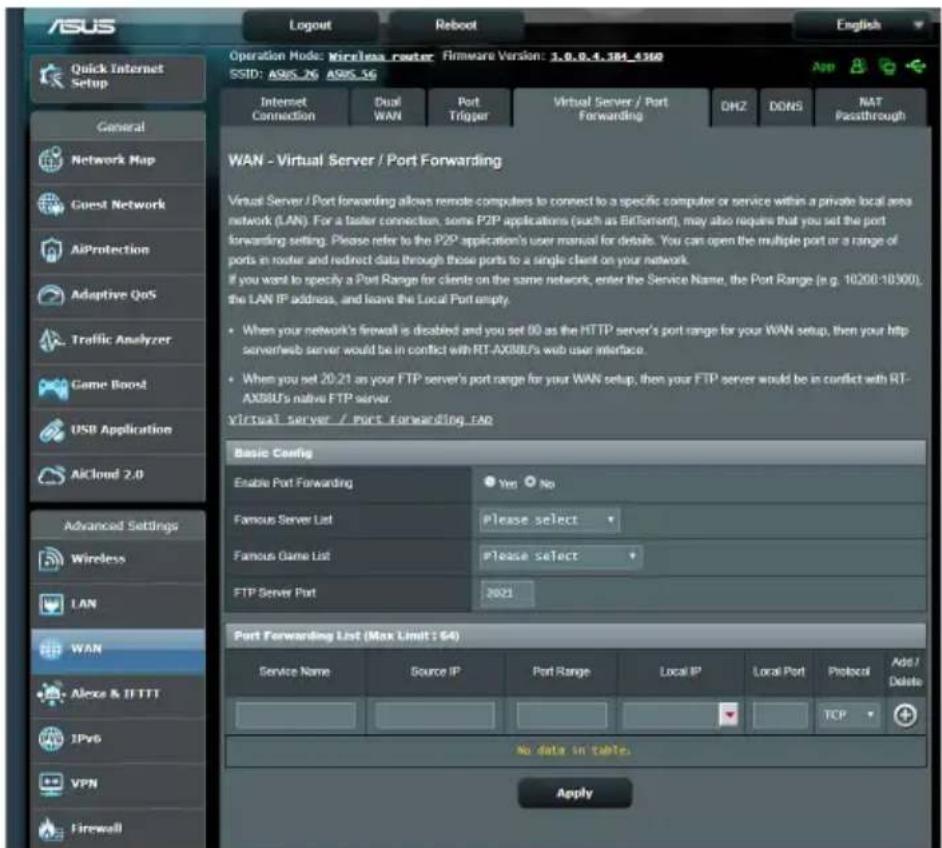Select Yes for Enable Port Forwarding

point(490,482)
